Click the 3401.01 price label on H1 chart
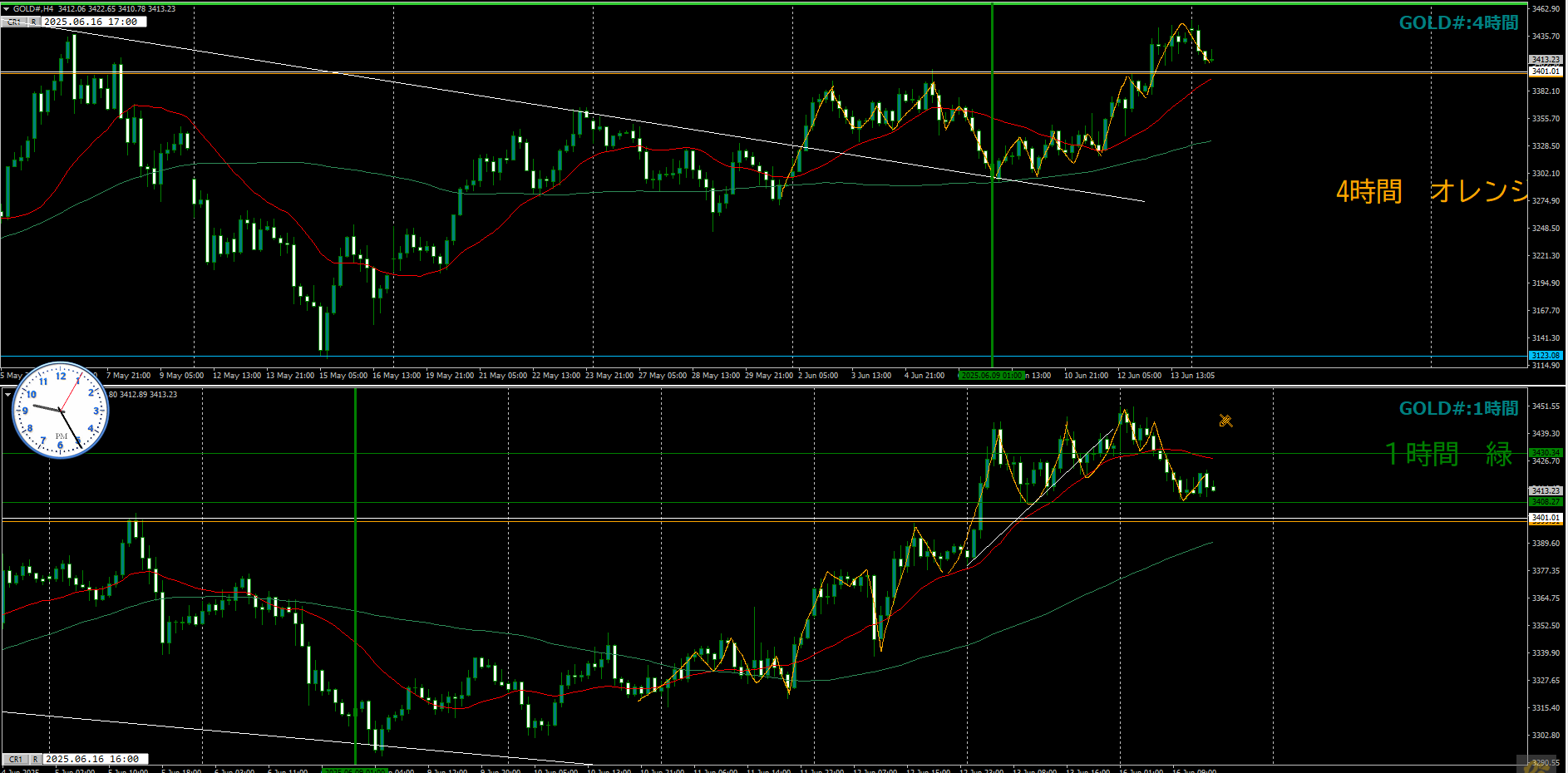Screen dimensions: 1568x773 1546,518
